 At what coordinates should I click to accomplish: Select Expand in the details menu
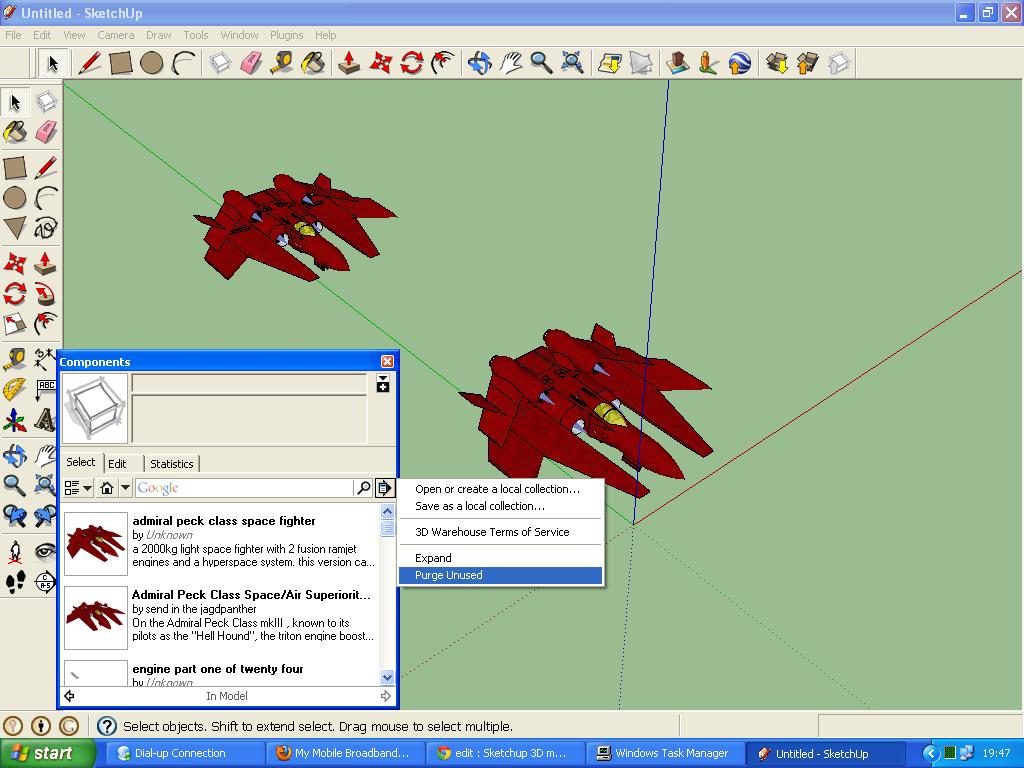500,558
